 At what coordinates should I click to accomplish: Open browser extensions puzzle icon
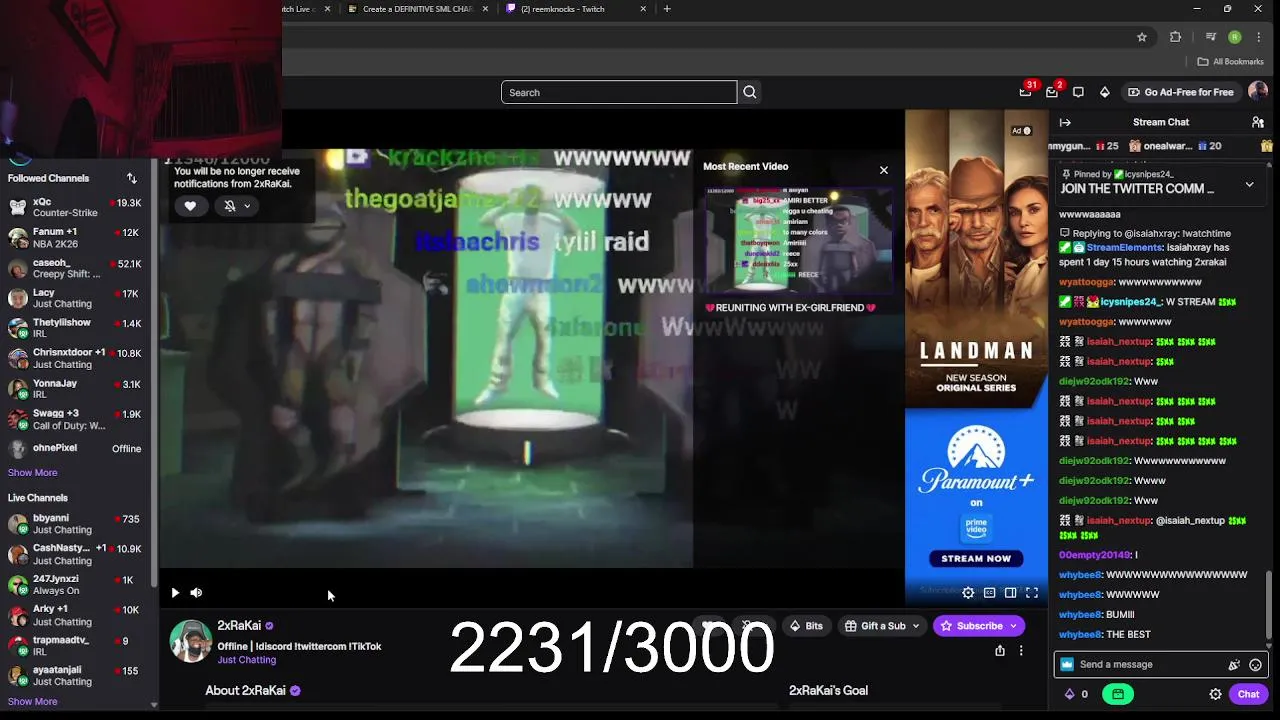coord(1176,37)
